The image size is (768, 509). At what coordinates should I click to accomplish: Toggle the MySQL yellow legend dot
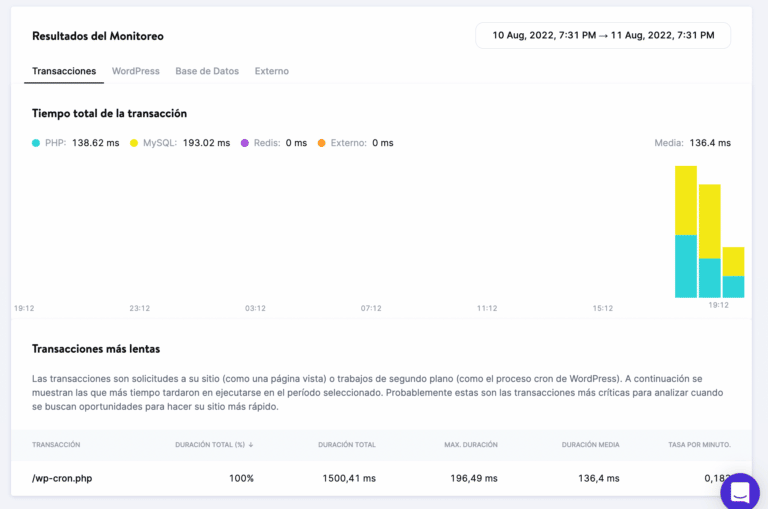[x=134, y=143]
